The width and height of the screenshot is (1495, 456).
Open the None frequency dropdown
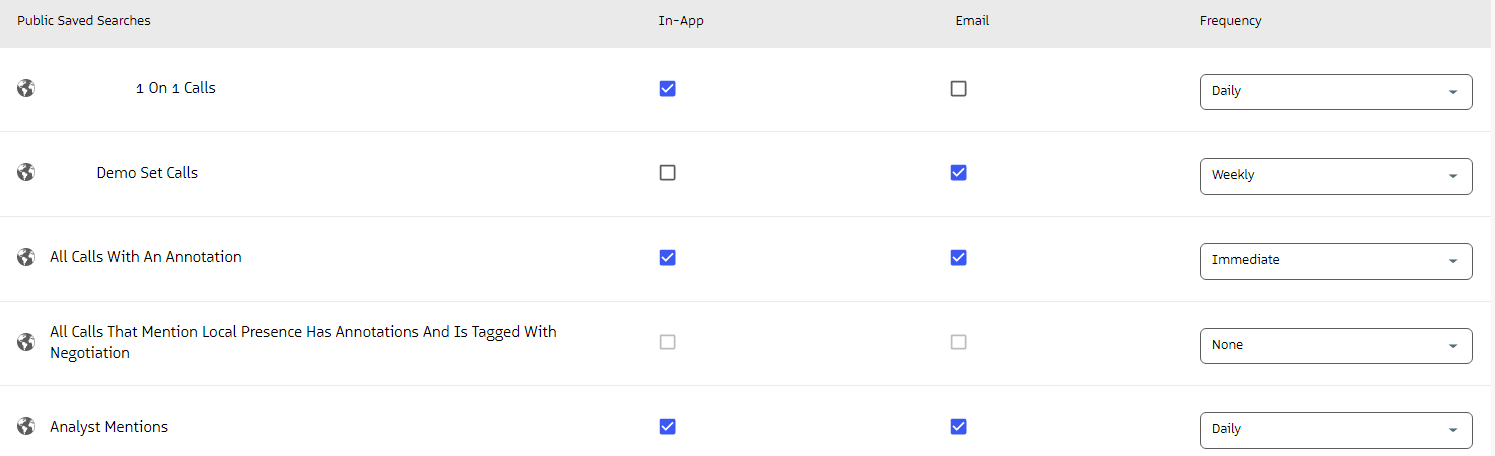coord(1335,345)
